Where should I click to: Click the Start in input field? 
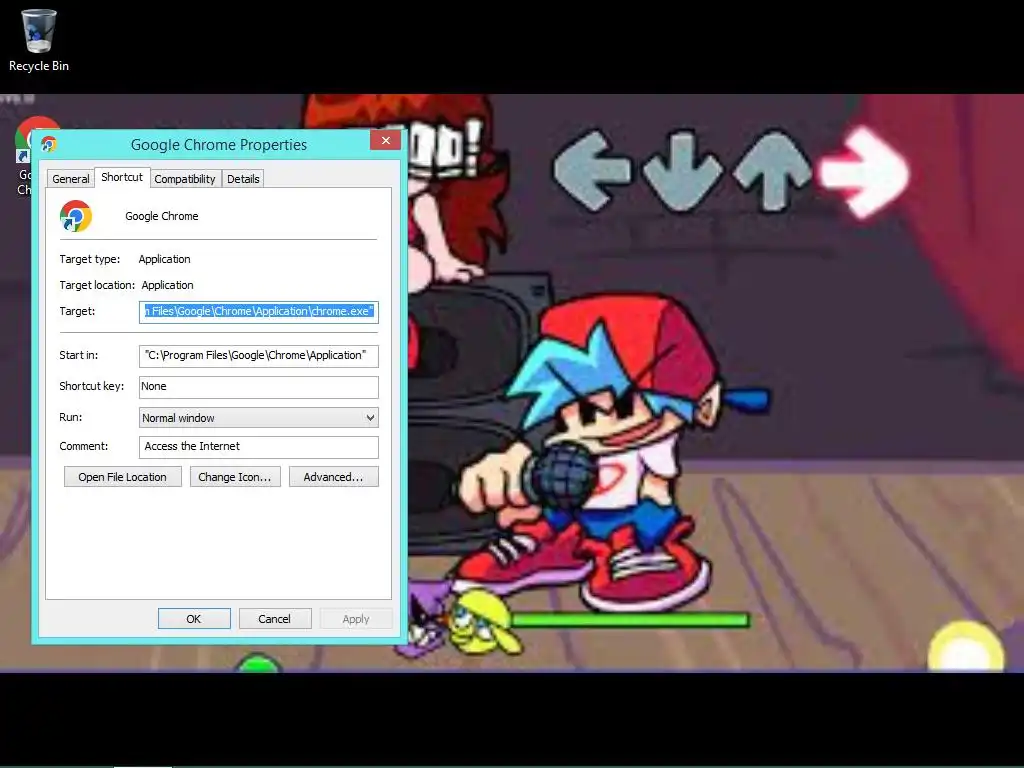tap(259, 355)
